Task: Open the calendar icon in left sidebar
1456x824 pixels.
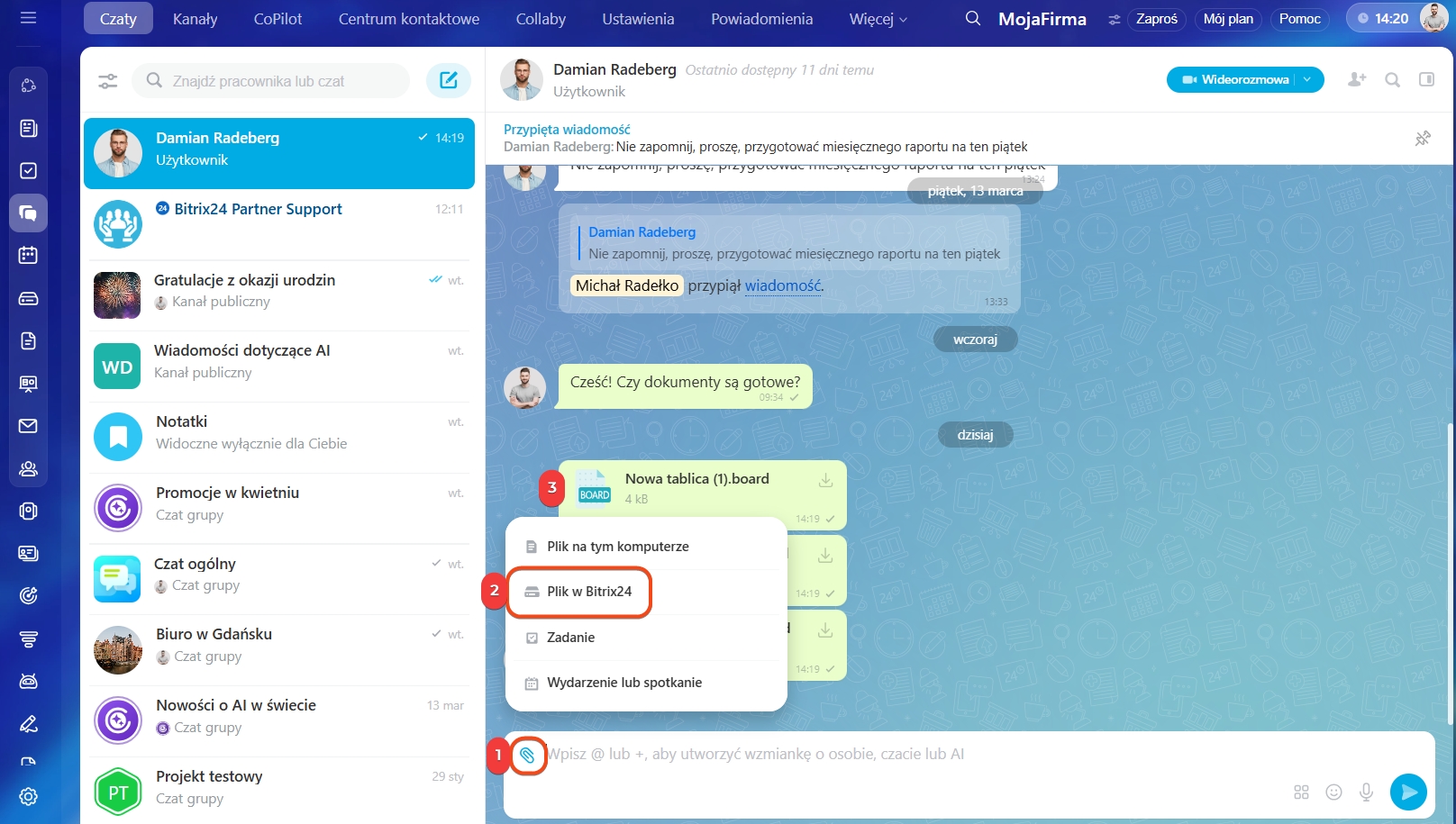Action: (x=28, y=256)
